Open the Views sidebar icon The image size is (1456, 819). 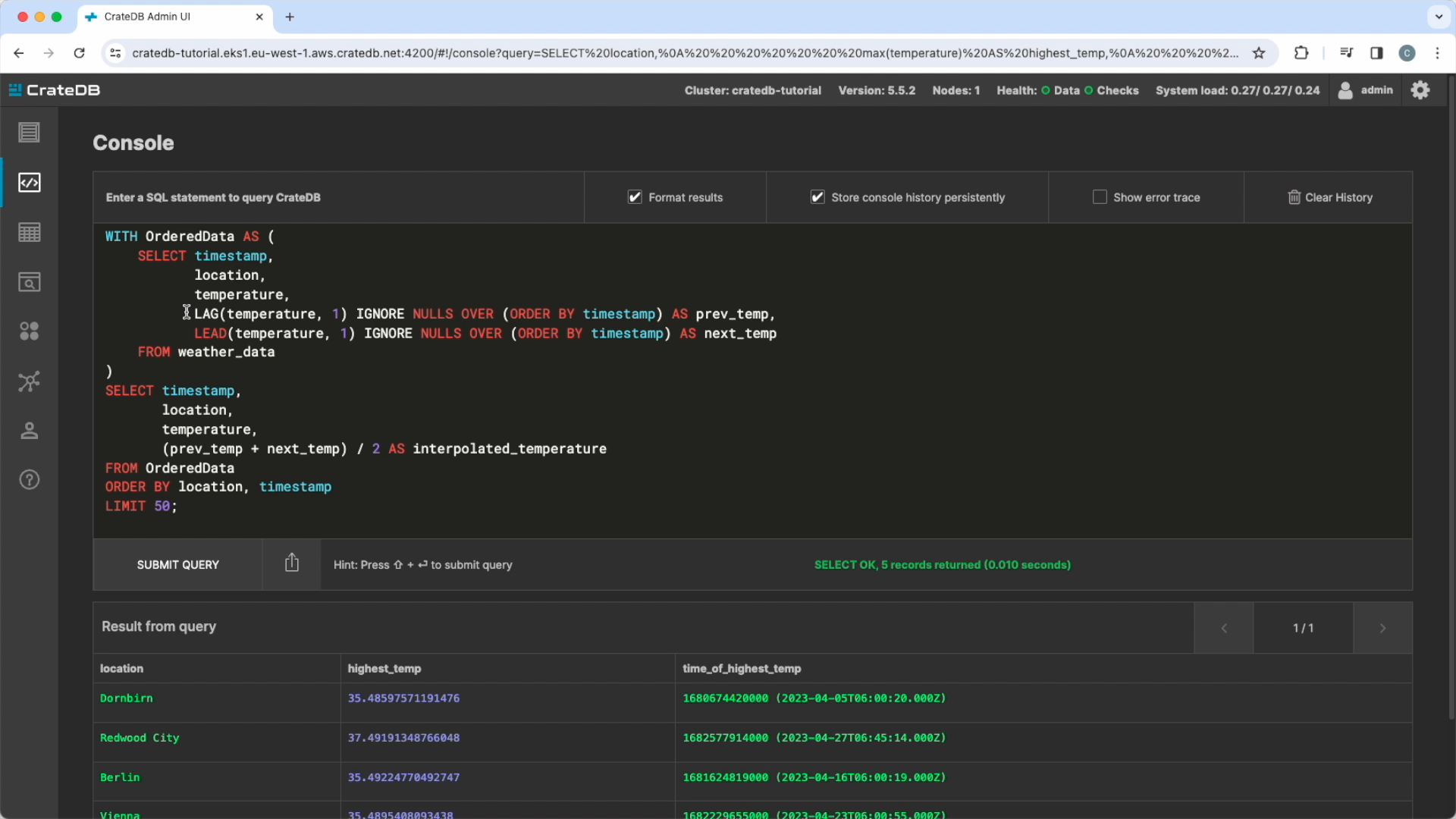click(29, 282)
